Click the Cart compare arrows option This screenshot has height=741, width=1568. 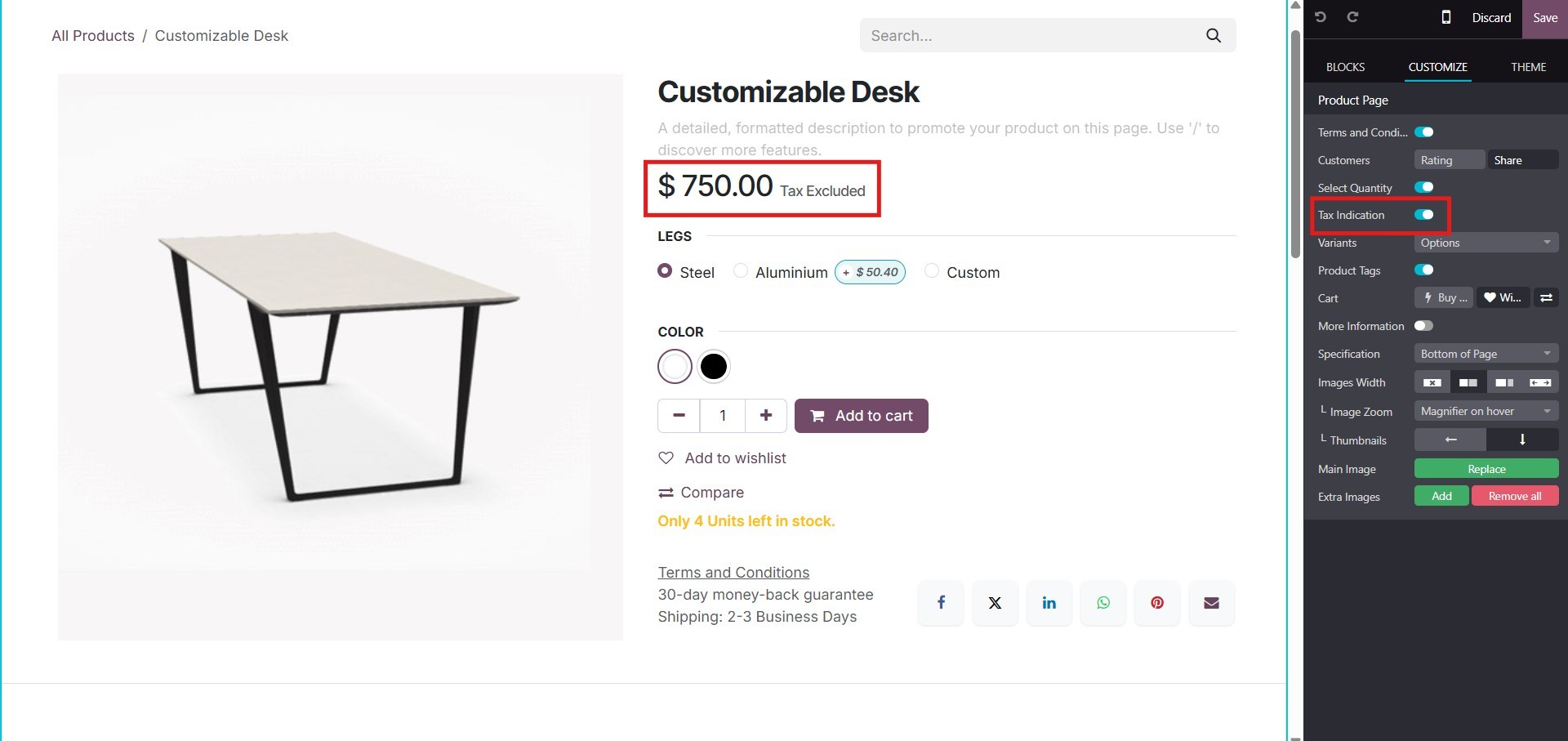tap(1546, 298)
